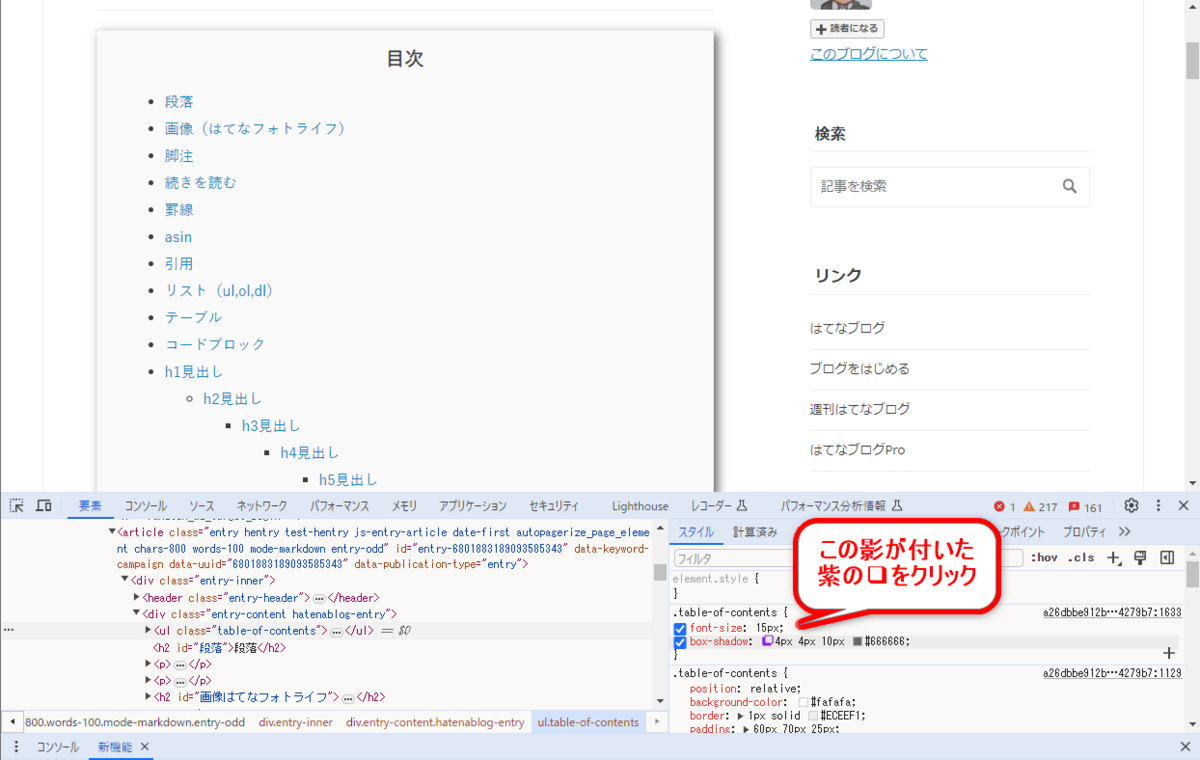
Task: Click the purple box-shadow editor icon
Action: pos(768,641)
